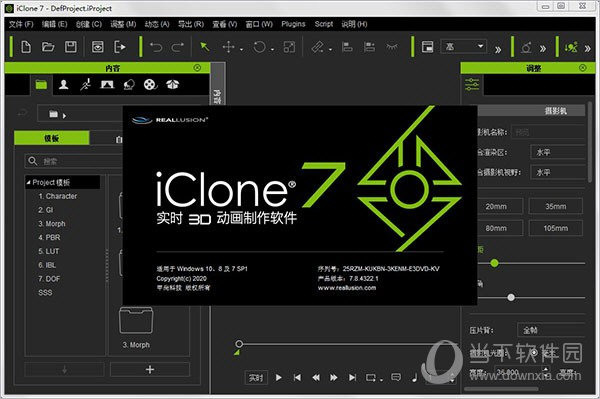Toggle the 实时 realtime button
This screenshot has width=600, height=399.
[256, 378]
